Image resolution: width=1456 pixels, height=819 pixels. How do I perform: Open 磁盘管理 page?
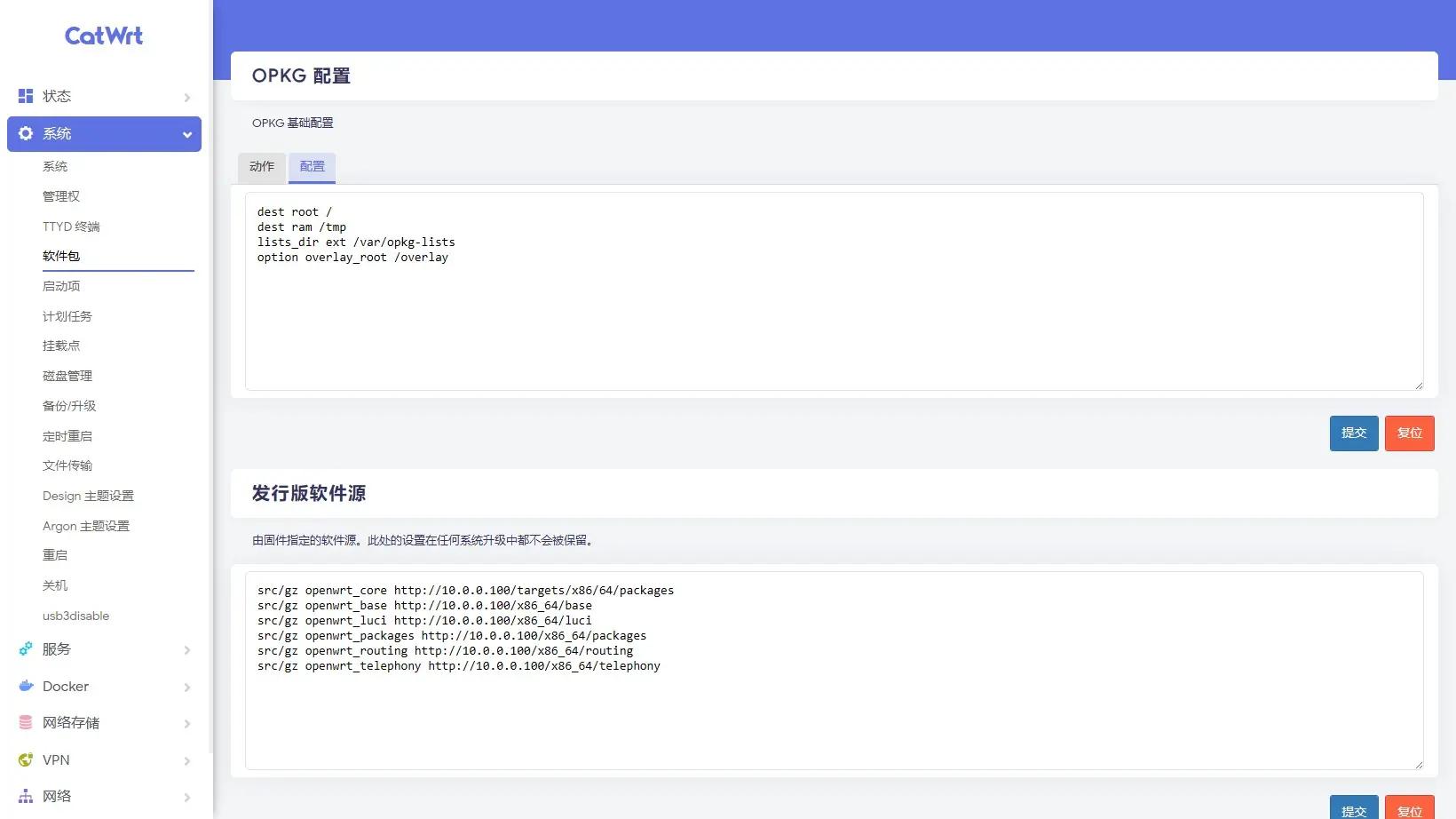click(67, 376)
